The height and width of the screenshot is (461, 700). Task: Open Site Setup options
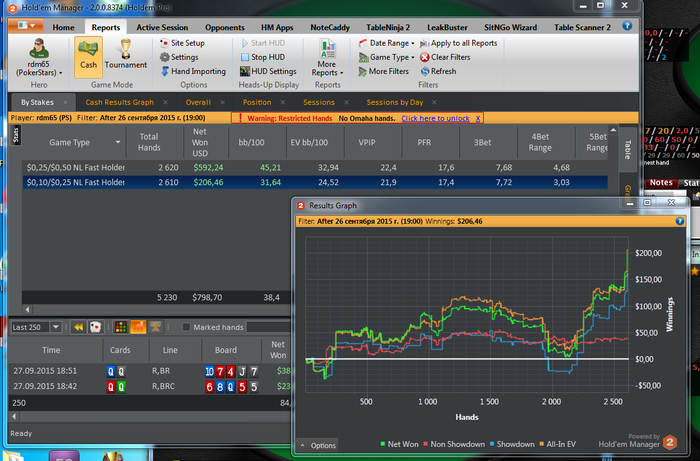(182, 43)
